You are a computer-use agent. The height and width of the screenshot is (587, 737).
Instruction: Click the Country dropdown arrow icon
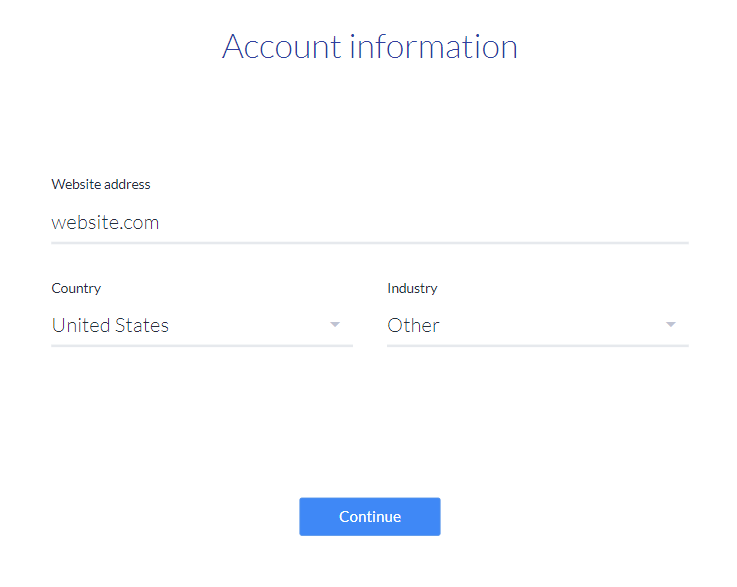click(335, 325)
